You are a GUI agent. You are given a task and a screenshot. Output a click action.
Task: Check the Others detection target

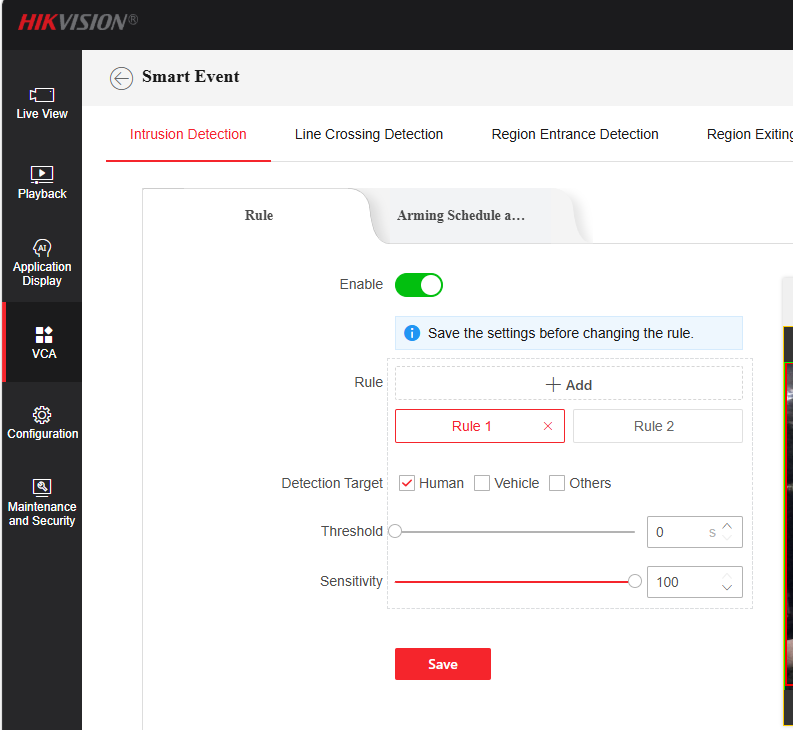point(557,483)
